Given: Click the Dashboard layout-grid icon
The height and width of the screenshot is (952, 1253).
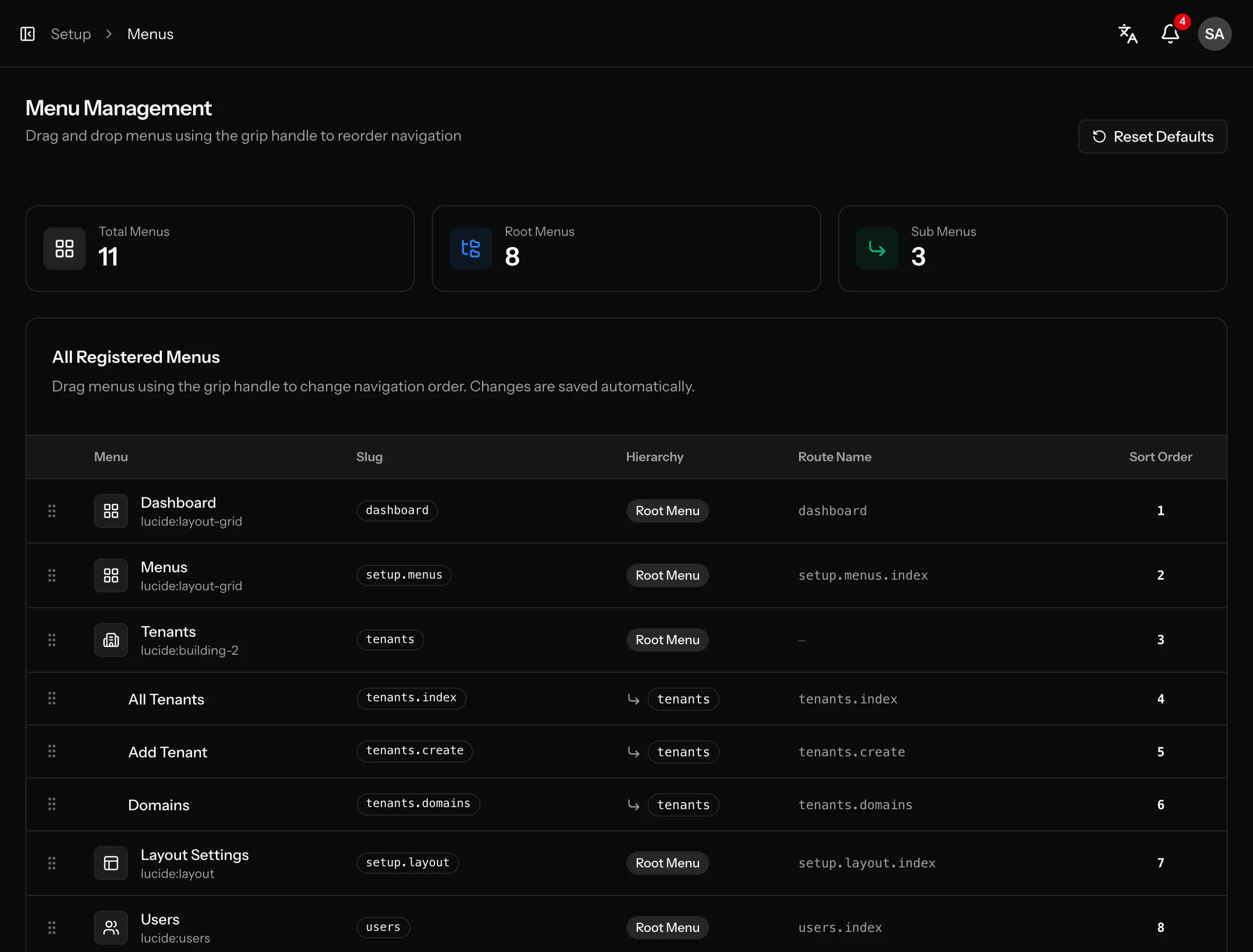Looking at the screenshot, I should pos(111,510).
